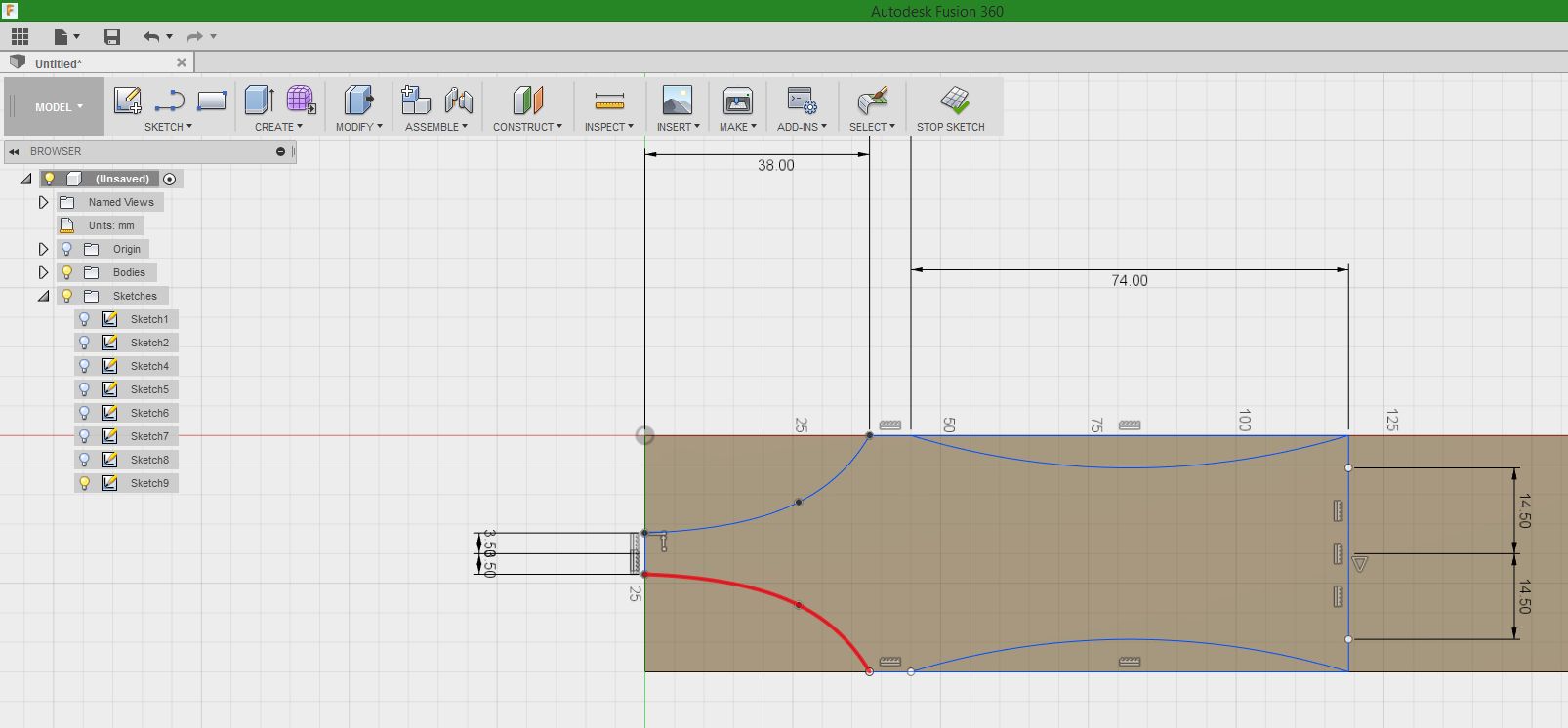Click the Browser panel minus options icon
The height and width of the screenshot is (728, 1568).
coord(280,152)
